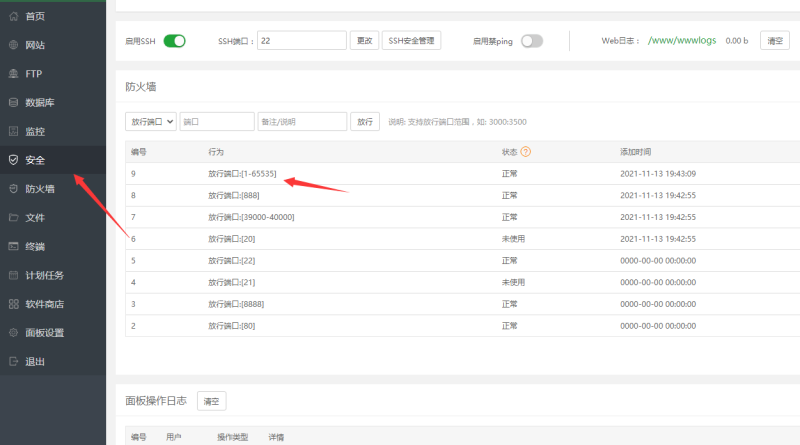Click the folder icon for 文件
The image size is (800, 445).
pos(13,217)
